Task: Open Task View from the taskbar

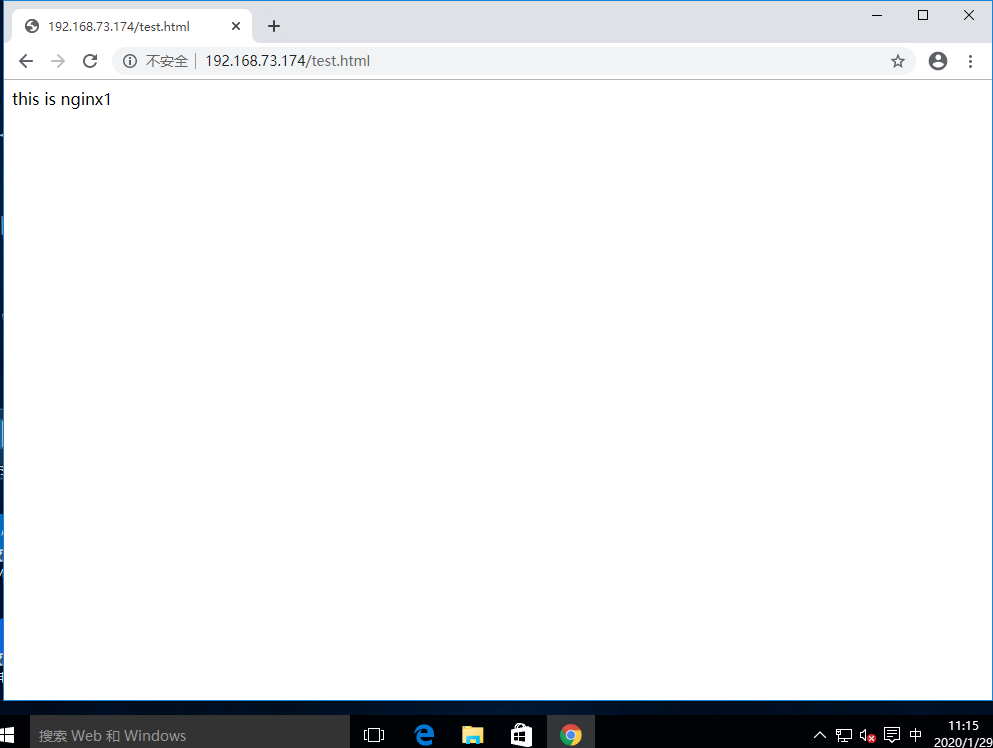Action: coord(374,735)
